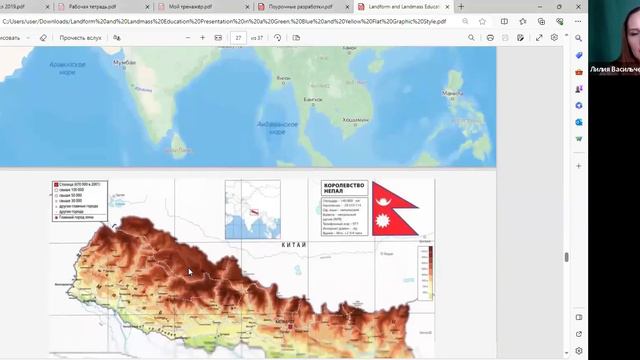The image size is (640, 360).
Task: Open the drawing tool dropdown arrow
Action: tap(28, 38)
